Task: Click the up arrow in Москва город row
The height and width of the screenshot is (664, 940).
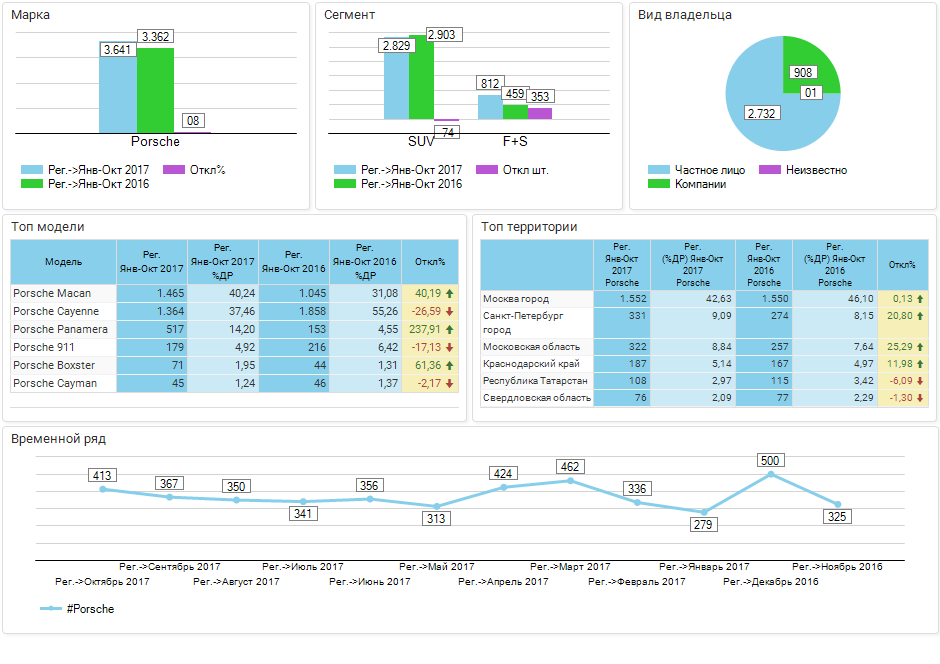Action: coord(920,299)
